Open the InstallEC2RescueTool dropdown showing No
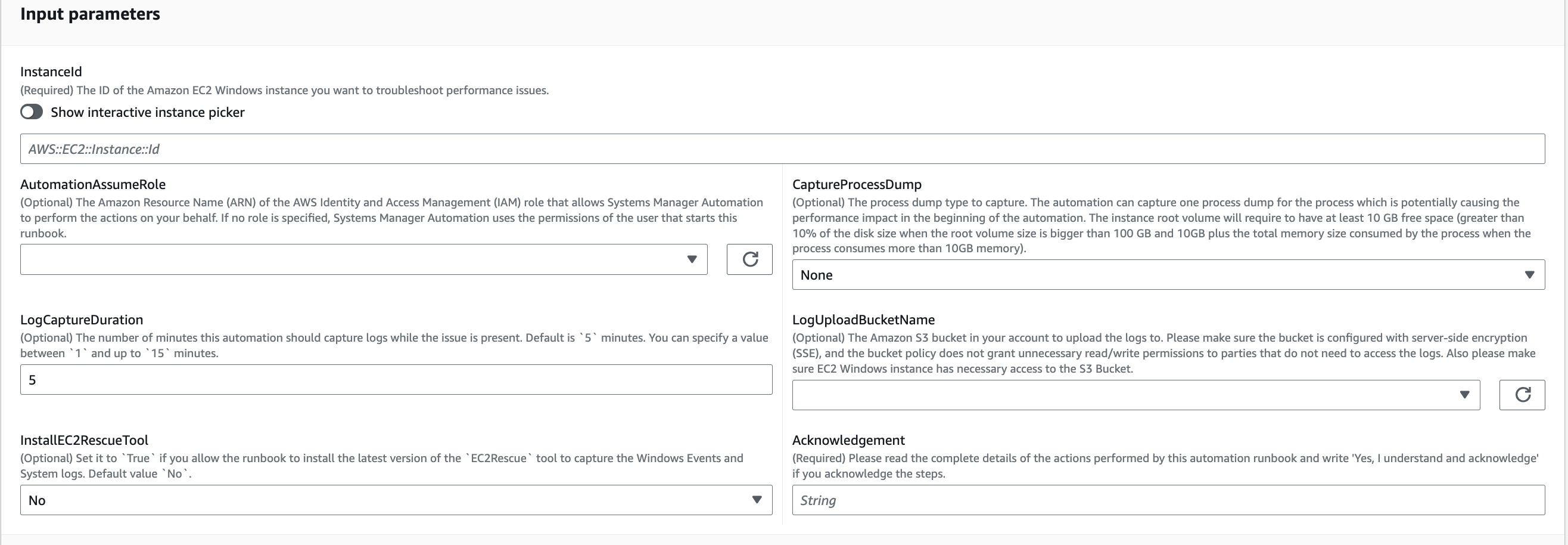Screen dimensions: 1568x545 coord(396,500)
